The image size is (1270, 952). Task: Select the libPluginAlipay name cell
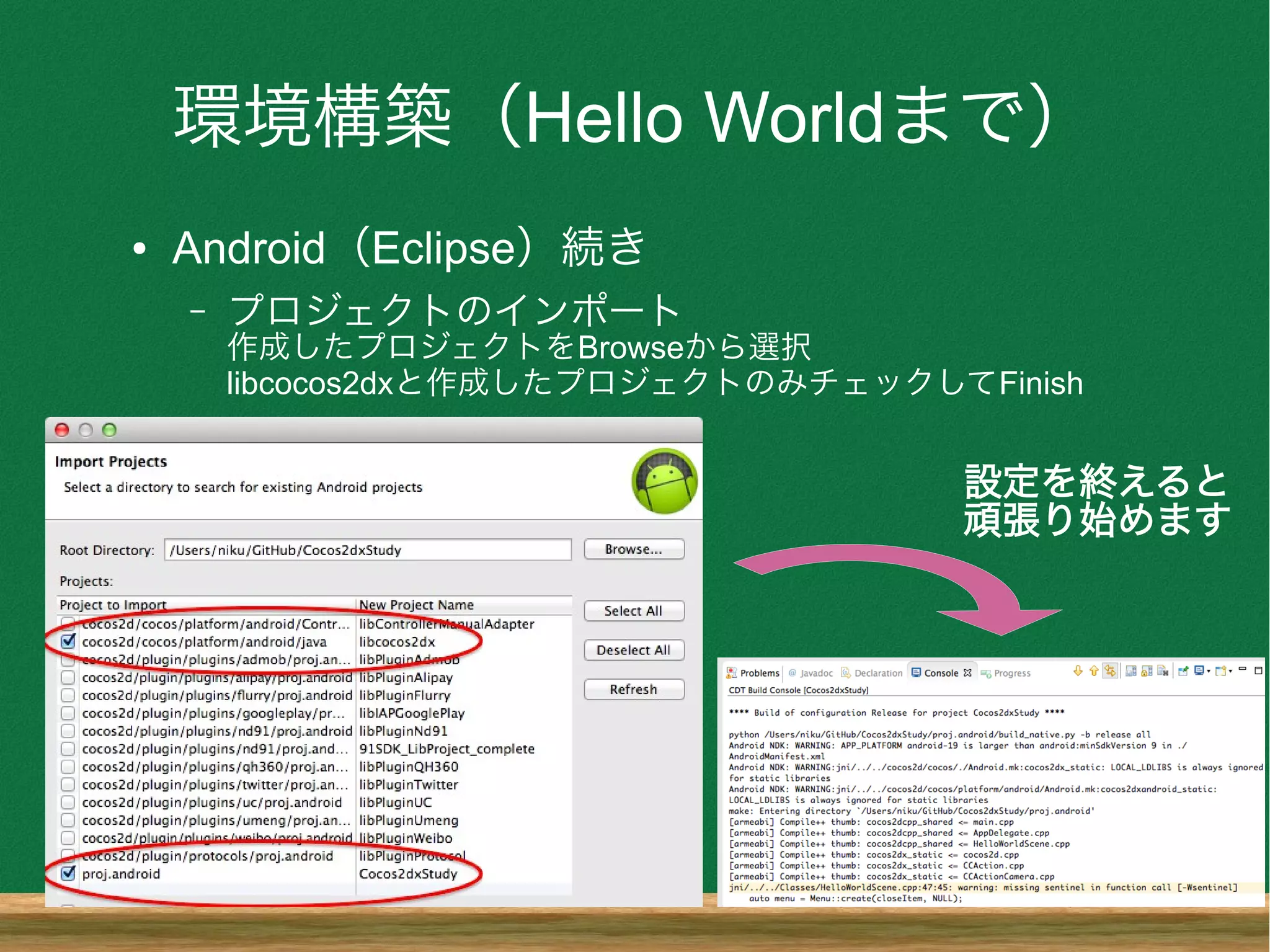pyautogui.click(x=406, y=678)
